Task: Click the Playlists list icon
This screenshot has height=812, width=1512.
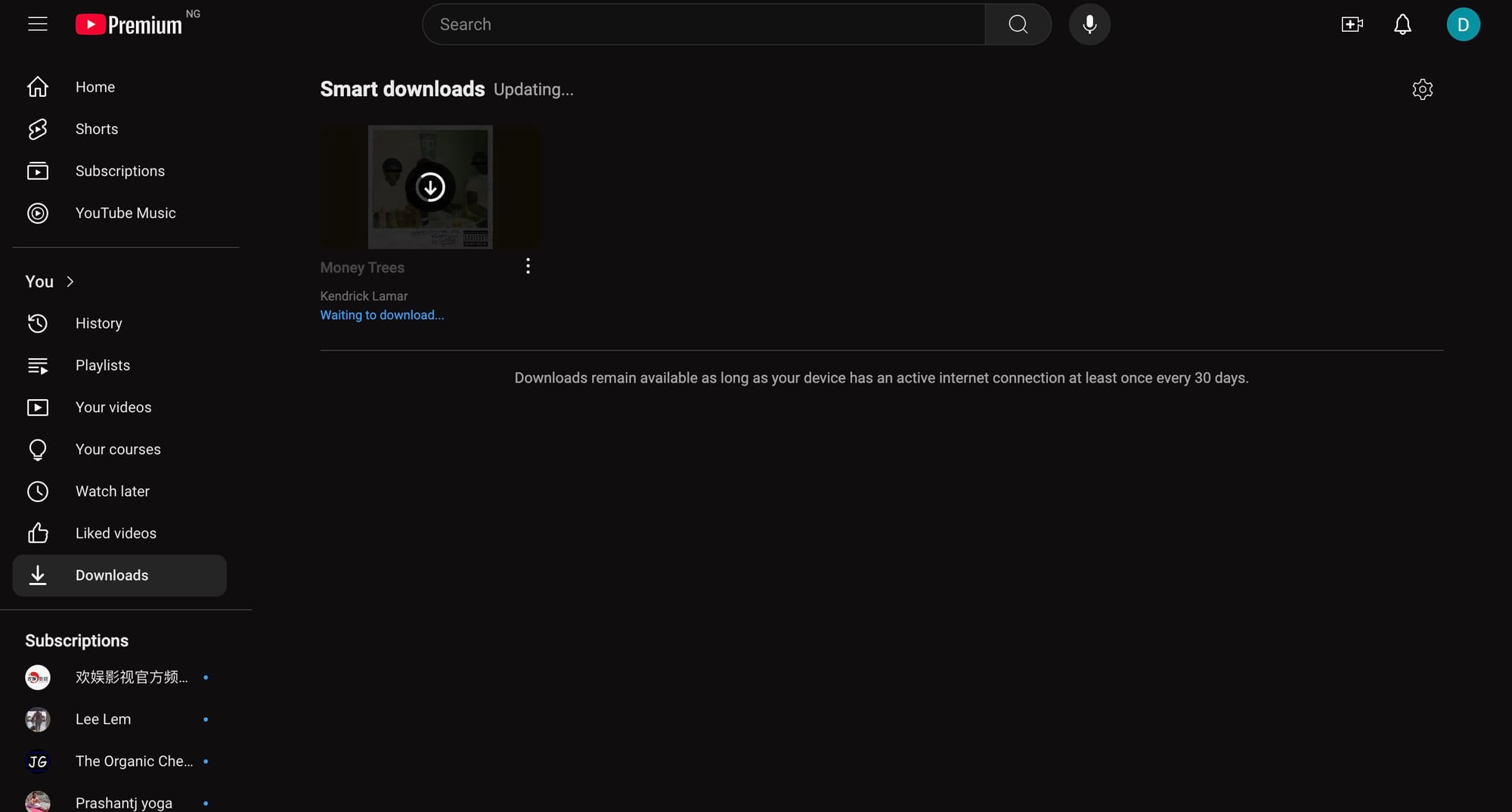Action: 38,366
